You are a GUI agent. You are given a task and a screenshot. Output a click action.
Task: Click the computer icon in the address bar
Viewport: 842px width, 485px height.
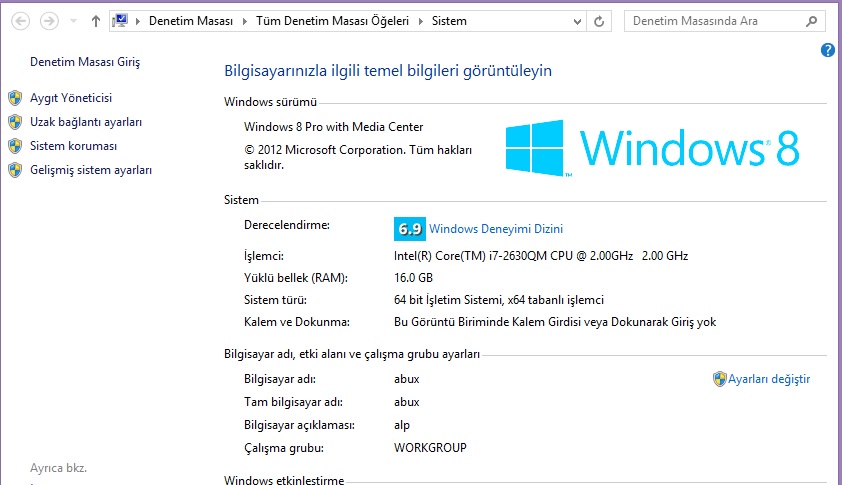coord(121,20)
